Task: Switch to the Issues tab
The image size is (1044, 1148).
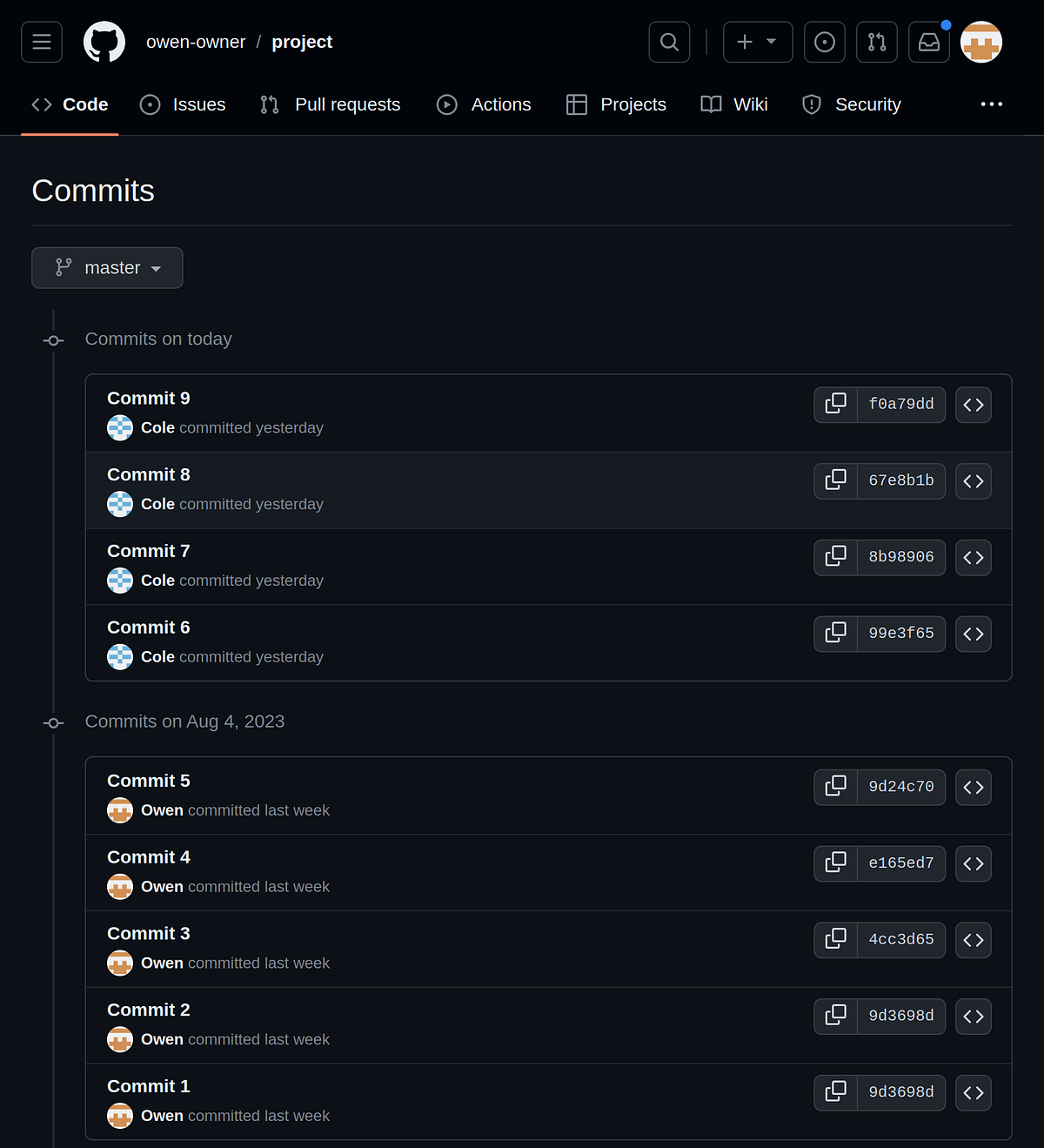Action: coord(183,104)
